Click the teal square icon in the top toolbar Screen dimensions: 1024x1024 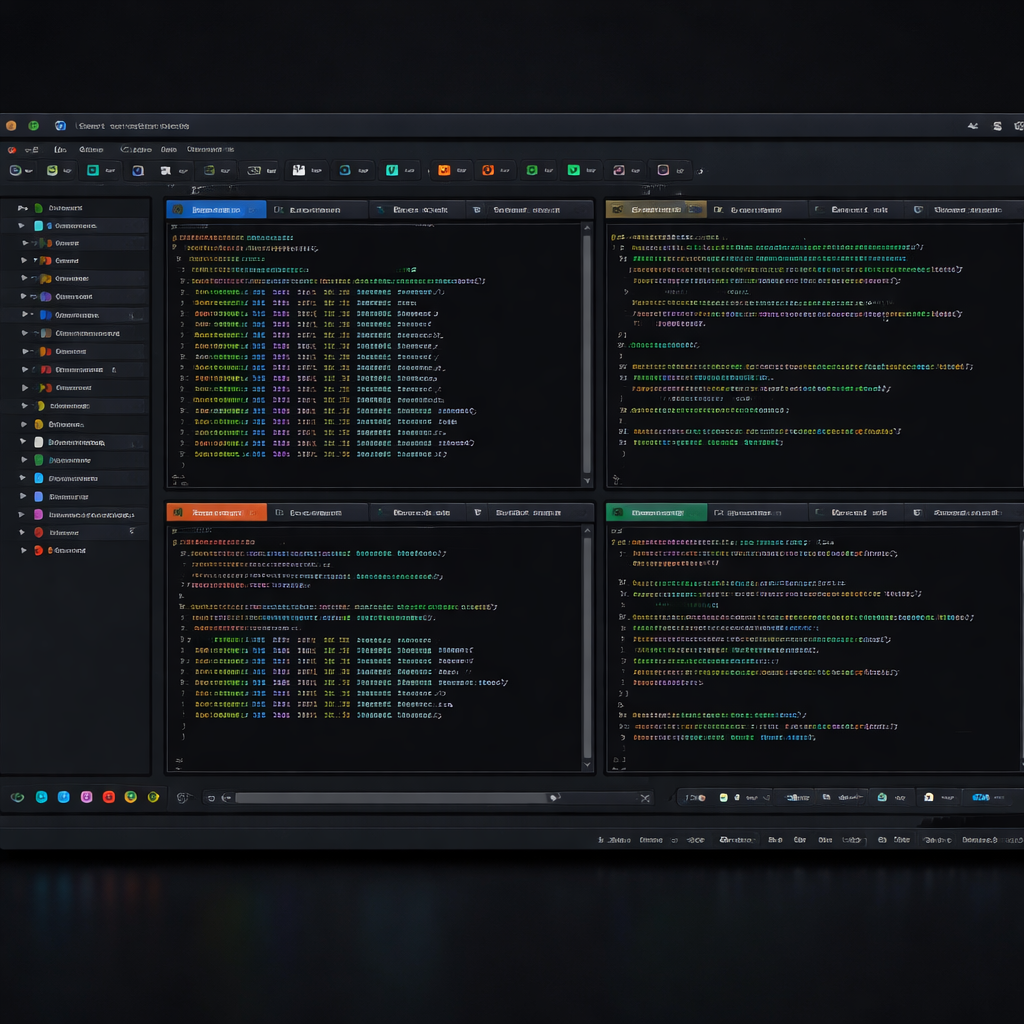click(x=93, y=171)
